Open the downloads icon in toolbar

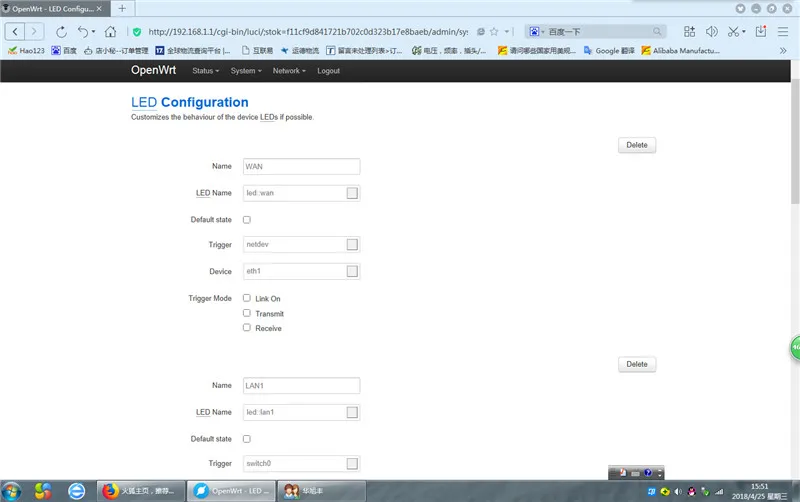coord(761,32)
